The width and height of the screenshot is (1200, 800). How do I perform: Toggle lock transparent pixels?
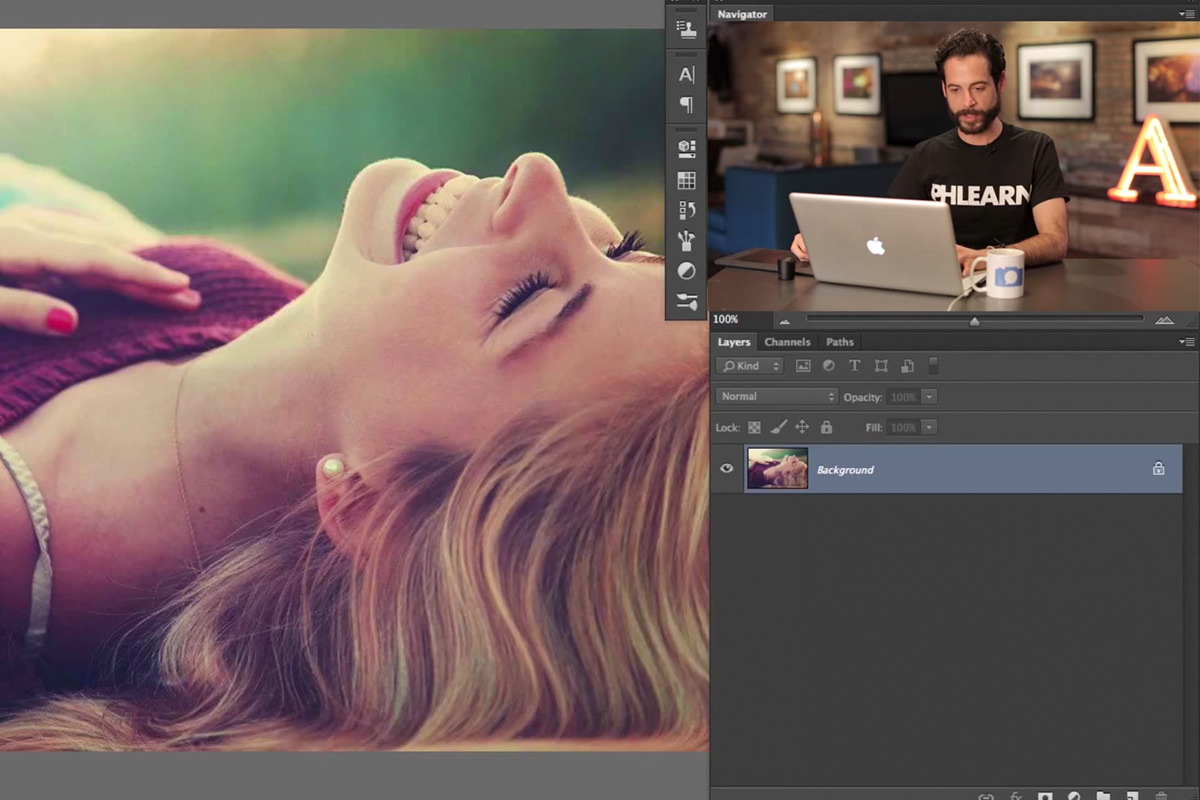(x=755, y=427)
